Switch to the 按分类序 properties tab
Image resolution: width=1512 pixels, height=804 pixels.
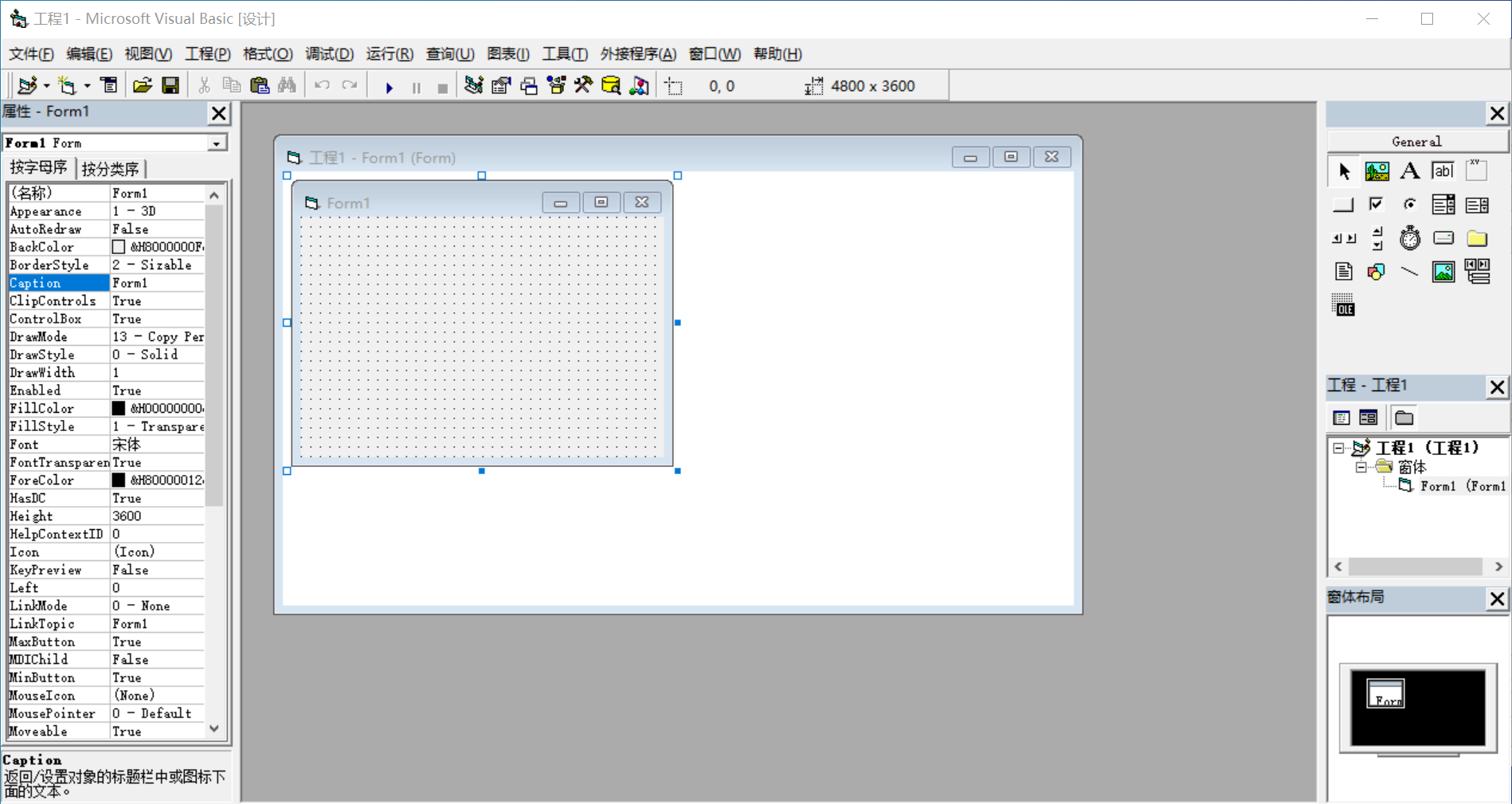(110, 169)
